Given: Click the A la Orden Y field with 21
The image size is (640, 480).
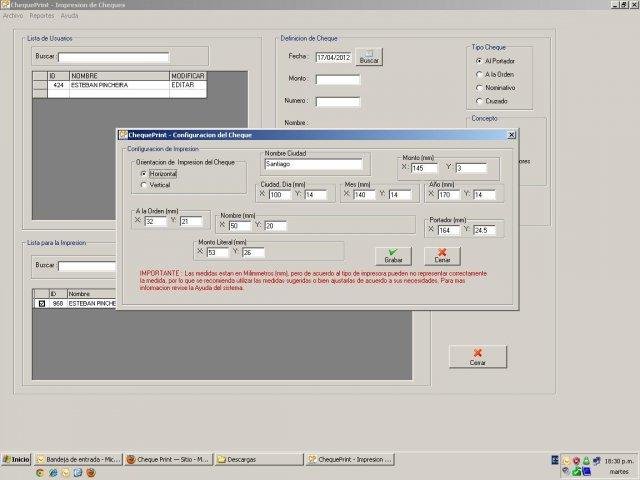Looking at the screenshot, I should (191, 222).
